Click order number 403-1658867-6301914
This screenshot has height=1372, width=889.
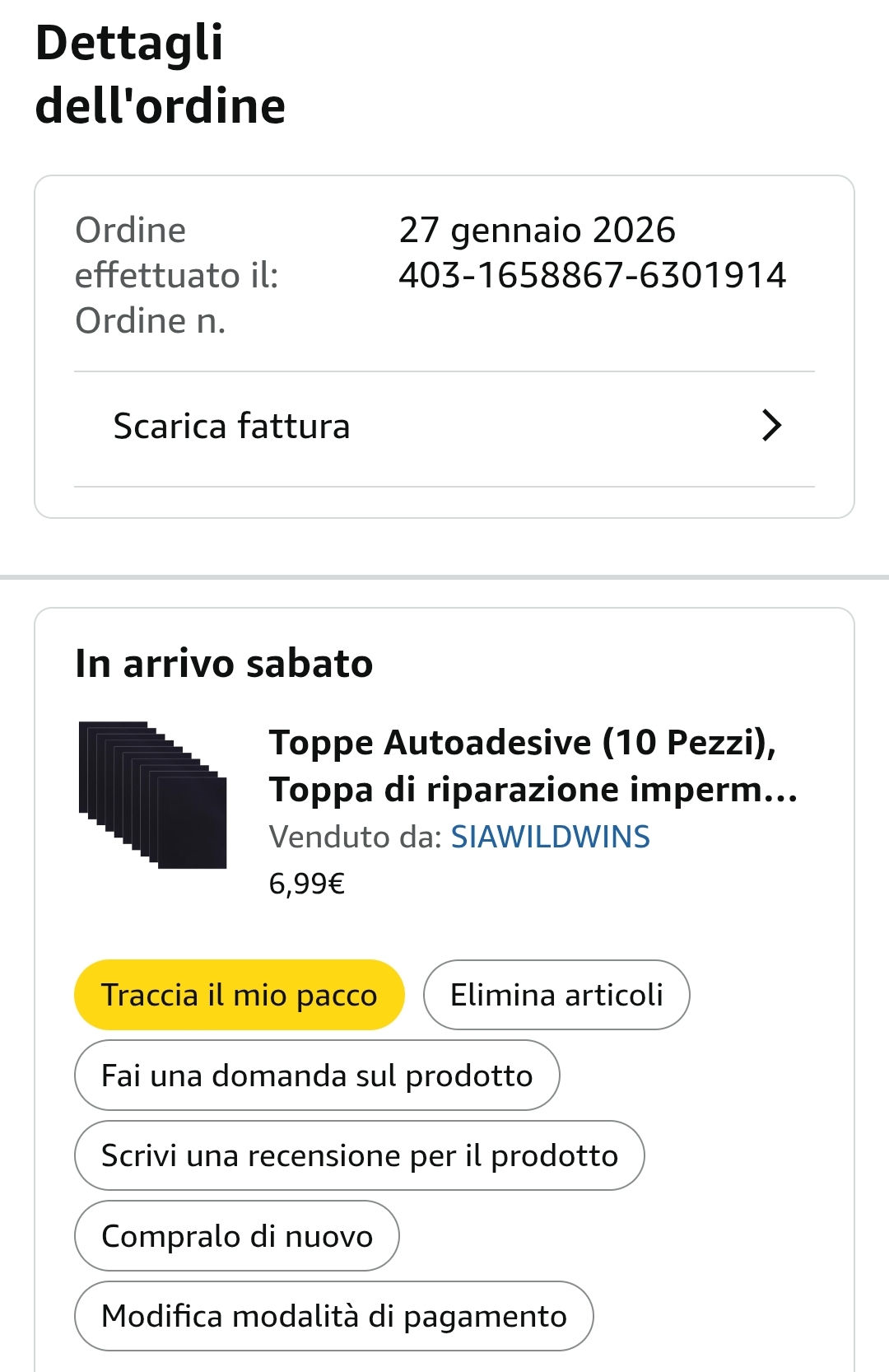pos(592,275)
